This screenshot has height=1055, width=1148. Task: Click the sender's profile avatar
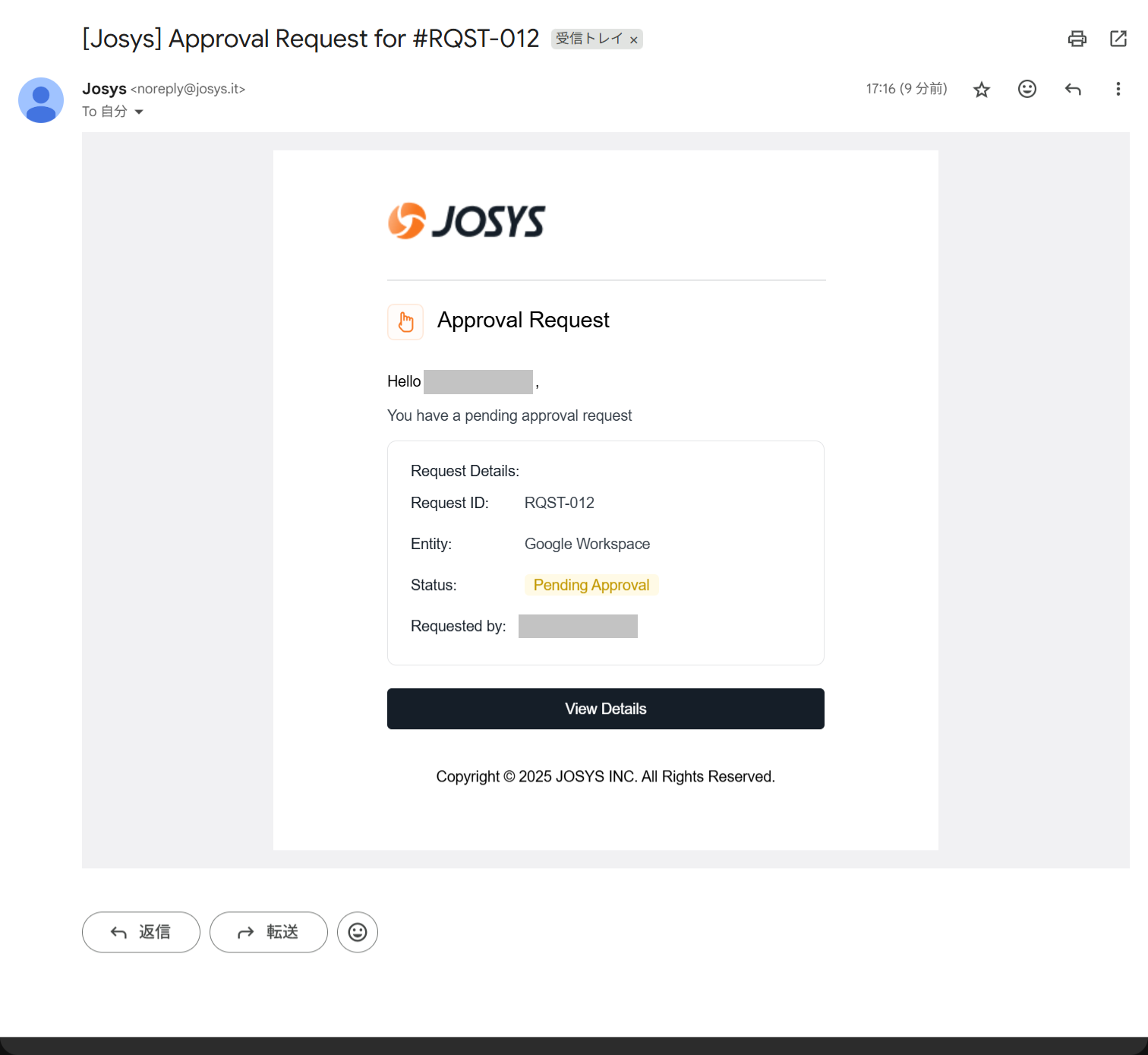pos(41,100)
